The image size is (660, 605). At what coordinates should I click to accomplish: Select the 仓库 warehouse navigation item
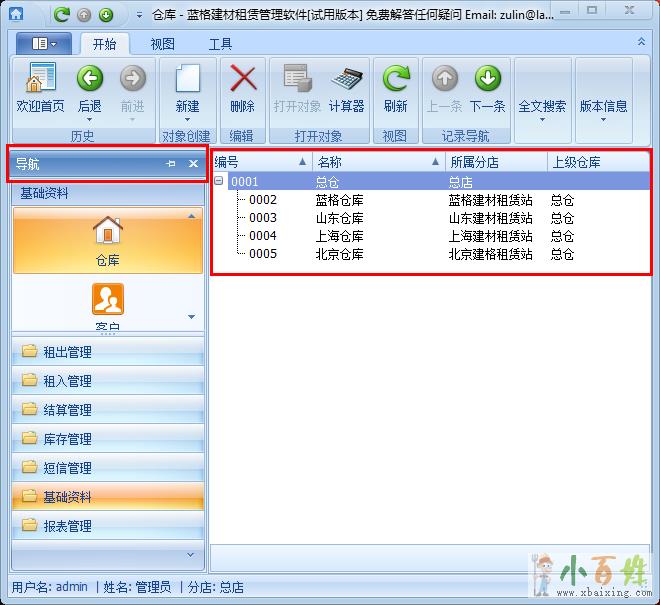click(107, 241)
